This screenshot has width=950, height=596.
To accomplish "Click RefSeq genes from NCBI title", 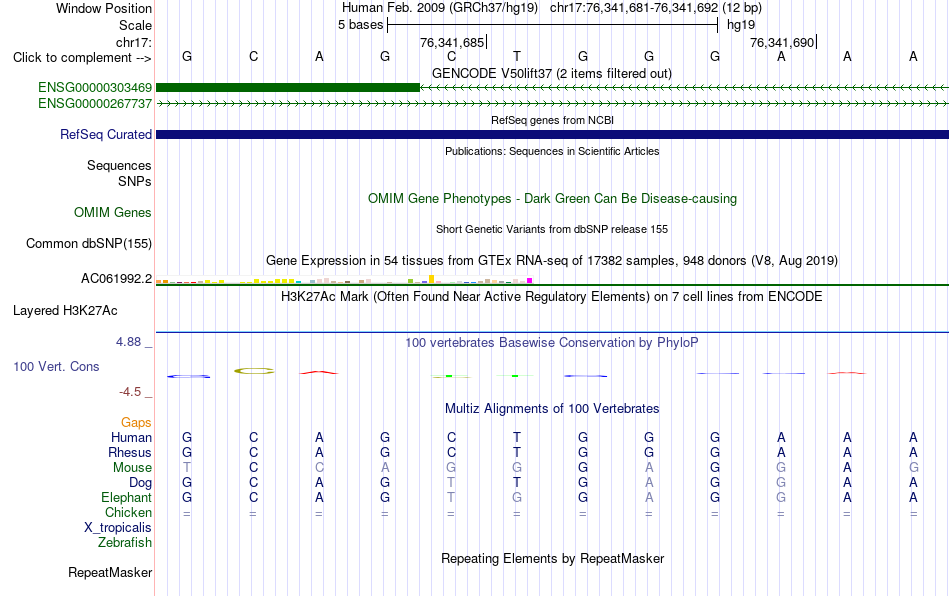I will pos(553,120).
